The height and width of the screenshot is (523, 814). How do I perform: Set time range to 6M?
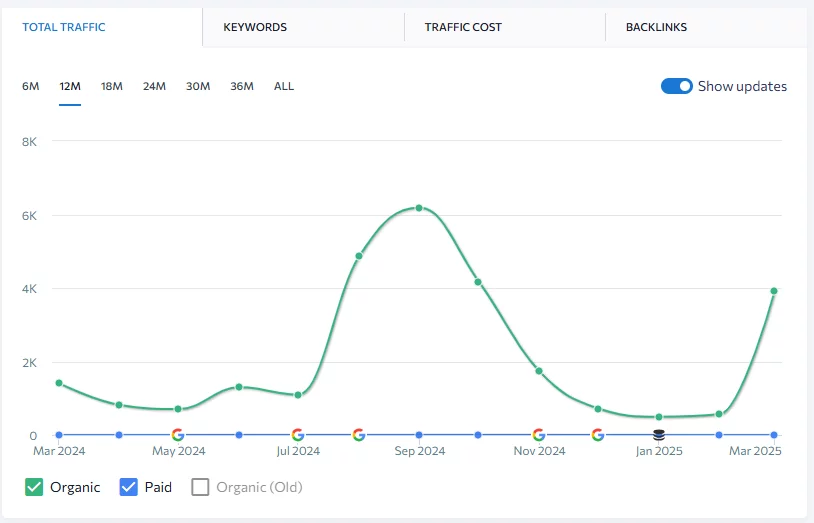click(x=31, y=86)
